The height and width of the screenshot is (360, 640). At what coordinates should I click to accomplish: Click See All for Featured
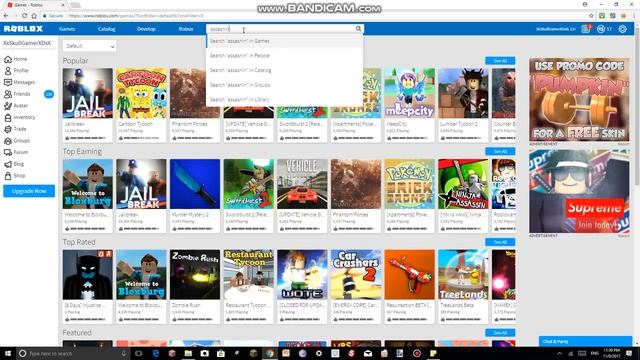coord(500,333)
